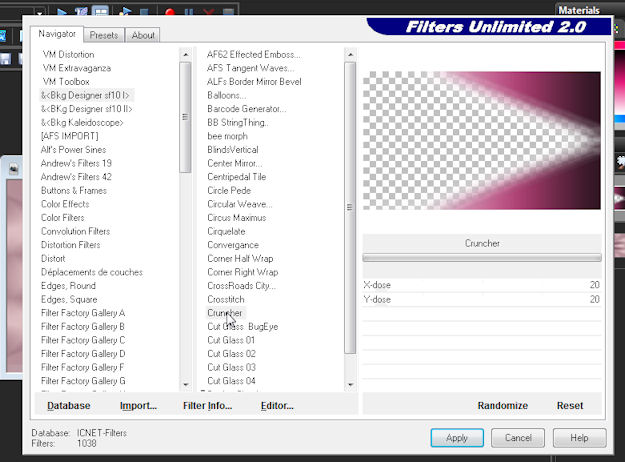Choose filter Center Mirror...
The height and width of the screenshot is (462, 625).
(x=234, y=163)
